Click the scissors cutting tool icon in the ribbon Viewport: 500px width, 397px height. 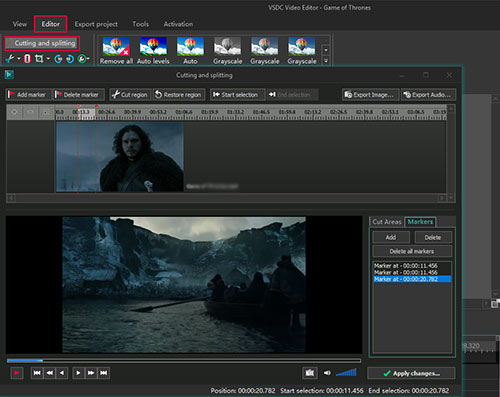tap(10, 59)
